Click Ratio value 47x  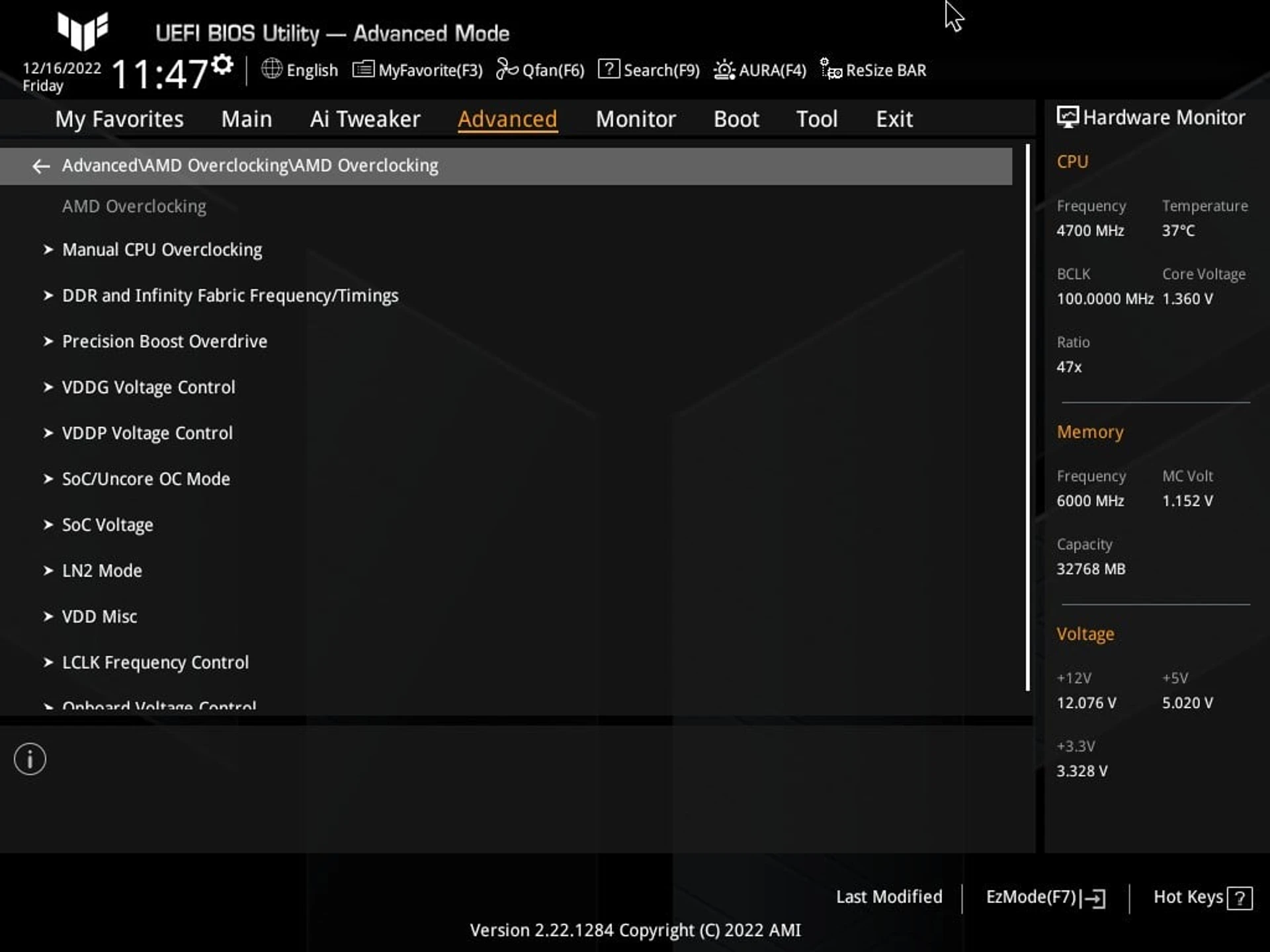(x=1069, y=367)
